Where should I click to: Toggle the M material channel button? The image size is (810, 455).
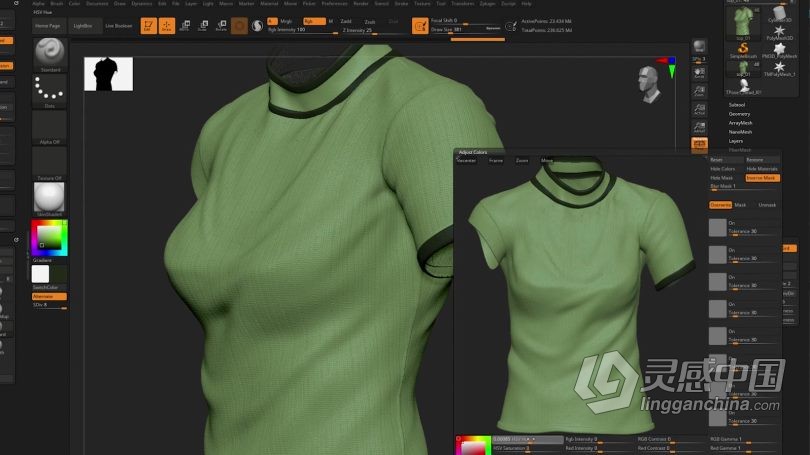(x=331, y=21)
